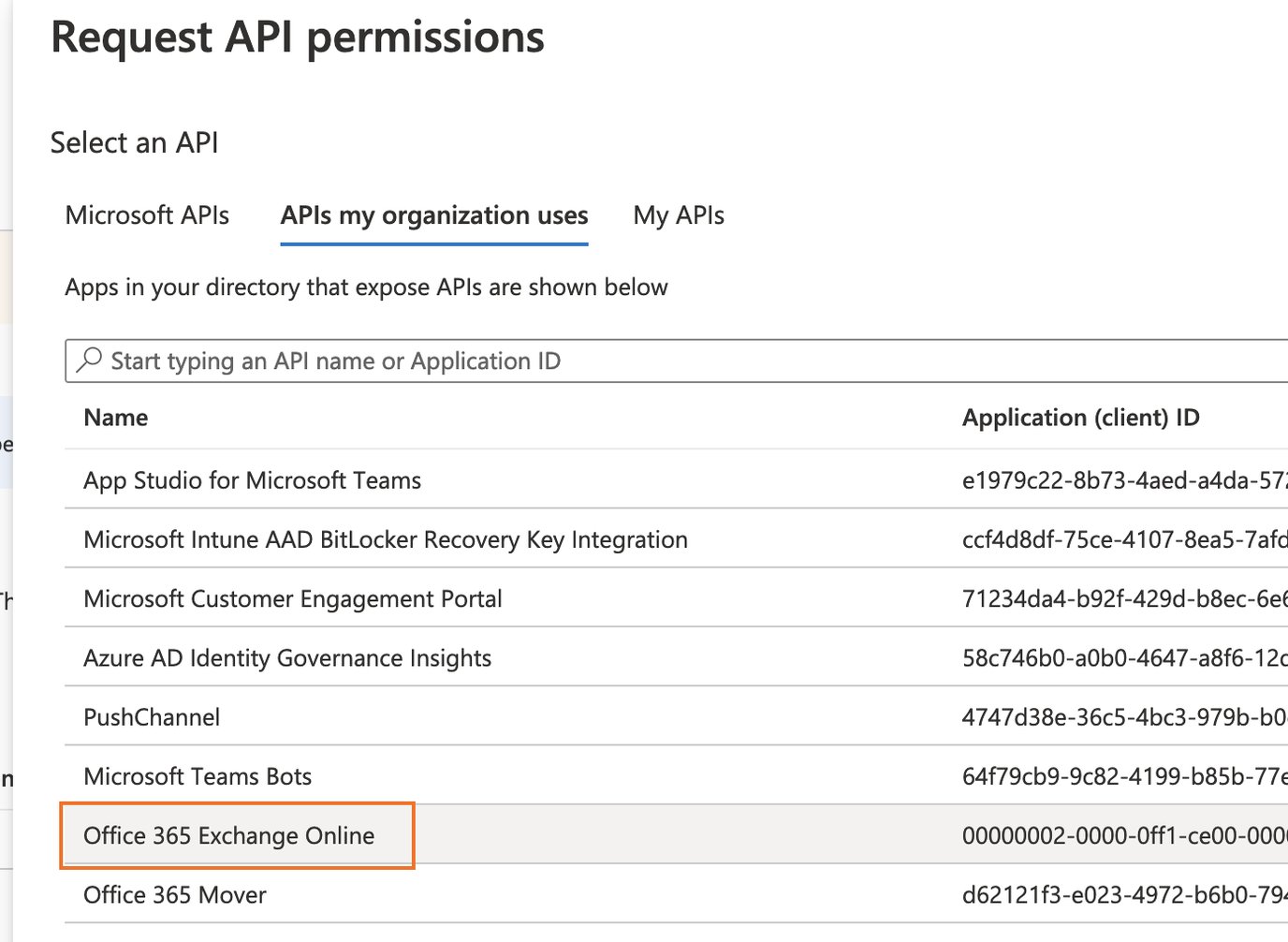Open Microsoft Customer Engagement Portal entry

tap(292, 598)
